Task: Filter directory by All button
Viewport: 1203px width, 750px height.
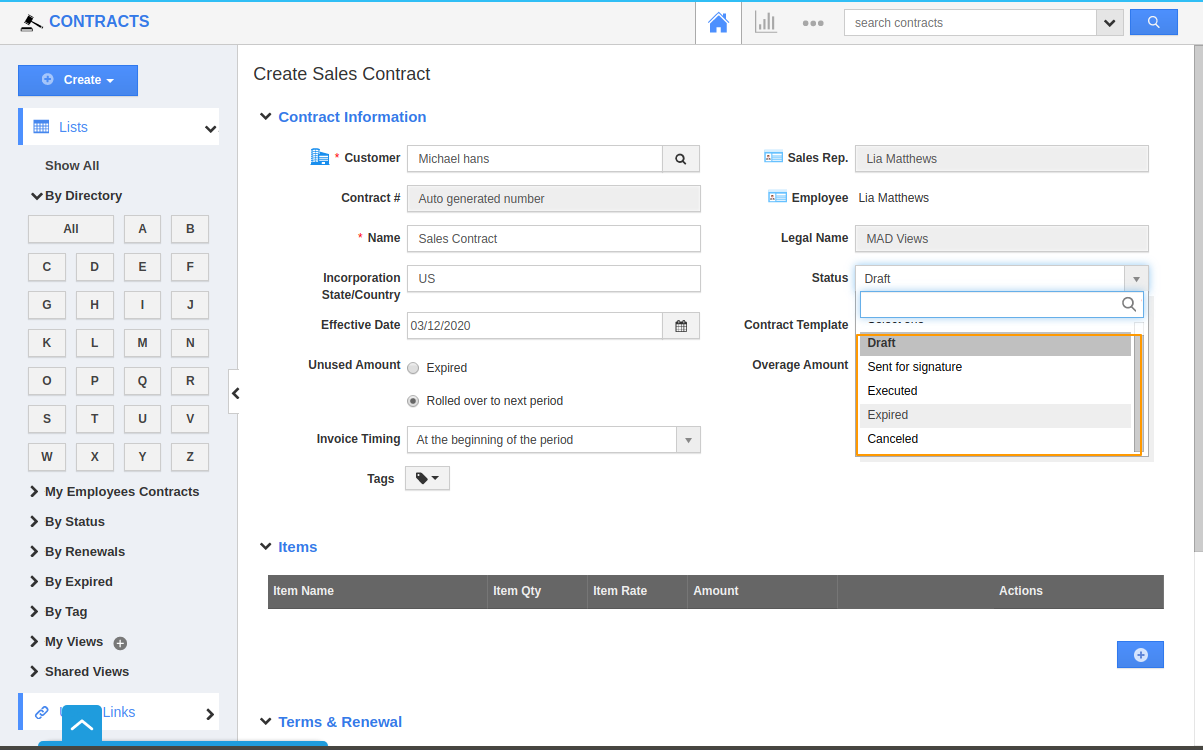Action: [71, 229]
